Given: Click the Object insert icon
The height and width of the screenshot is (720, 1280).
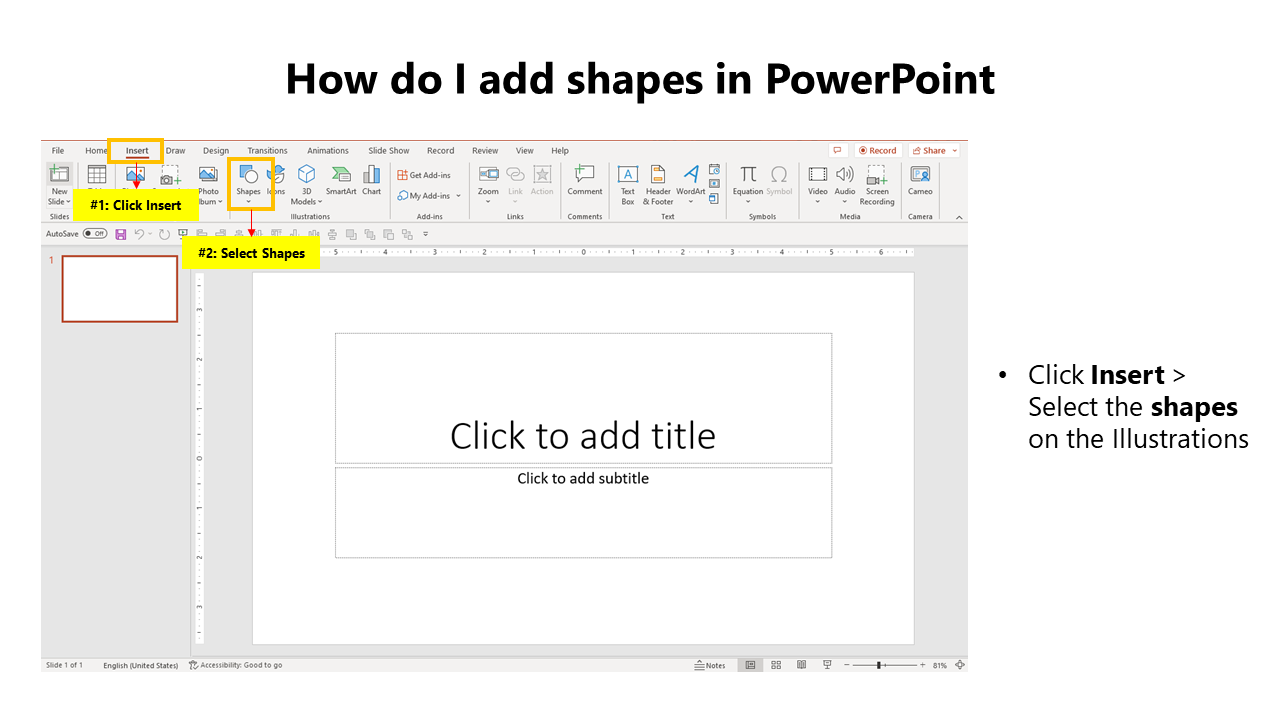Looking at the screenshot, I should click(714, 198).
